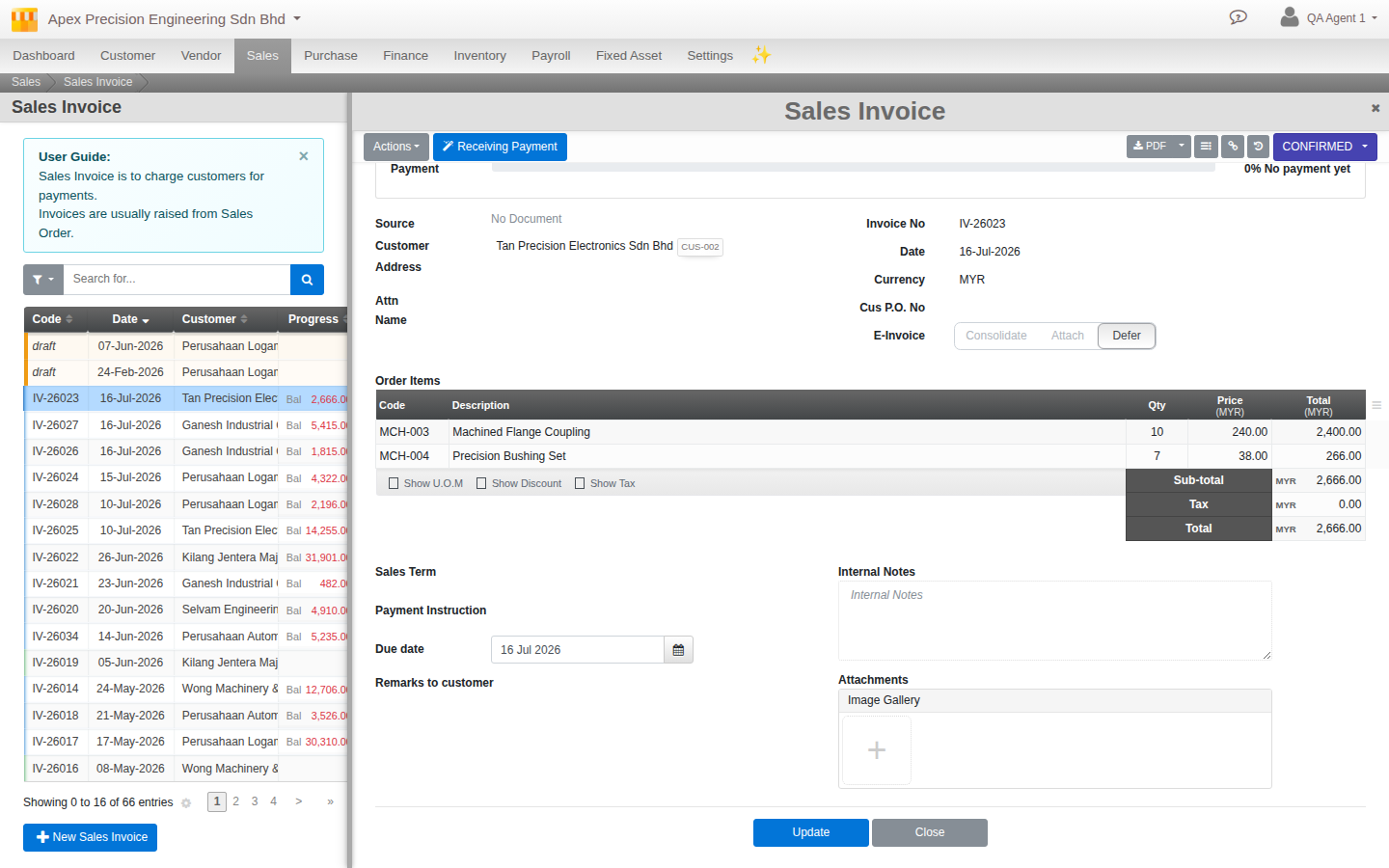Click the CUS-002 customer code badge
The image size is (1389, 868).
click(x=700, y=247)
